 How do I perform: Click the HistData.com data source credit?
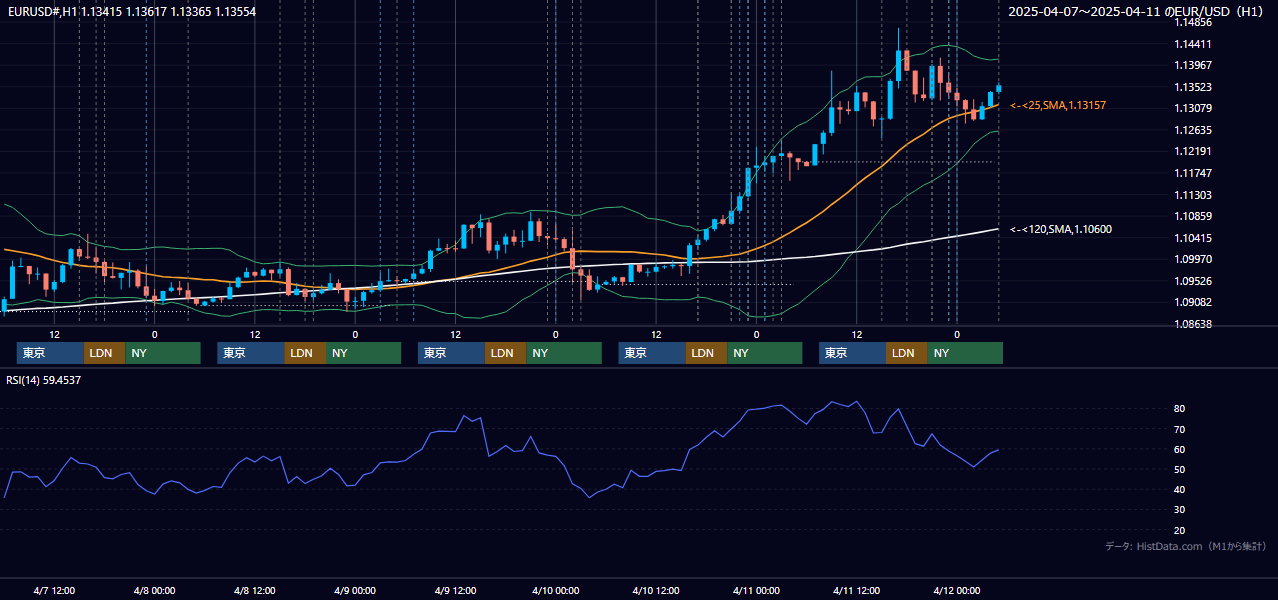[1186, 546]
